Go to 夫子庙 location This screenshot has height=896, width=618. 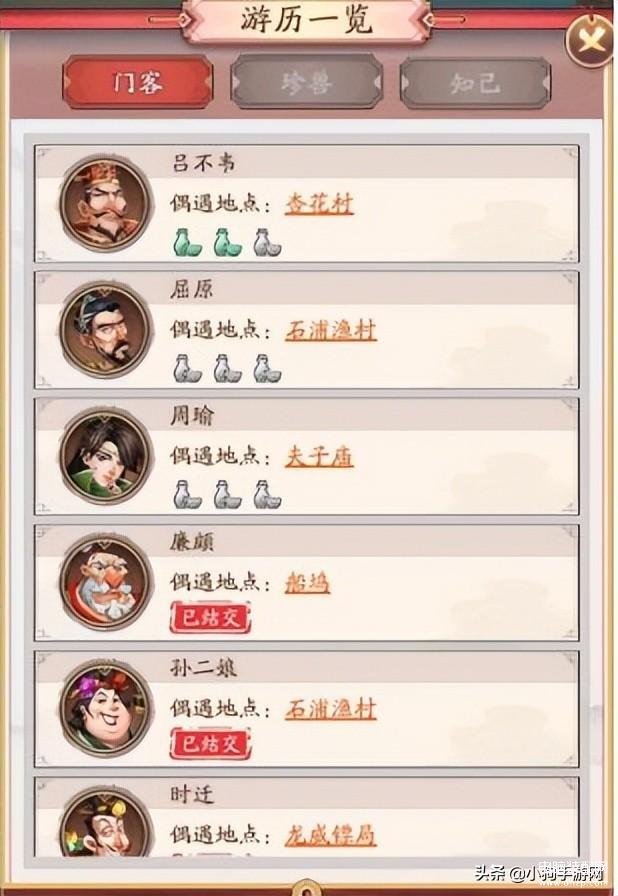coord(319,457)
